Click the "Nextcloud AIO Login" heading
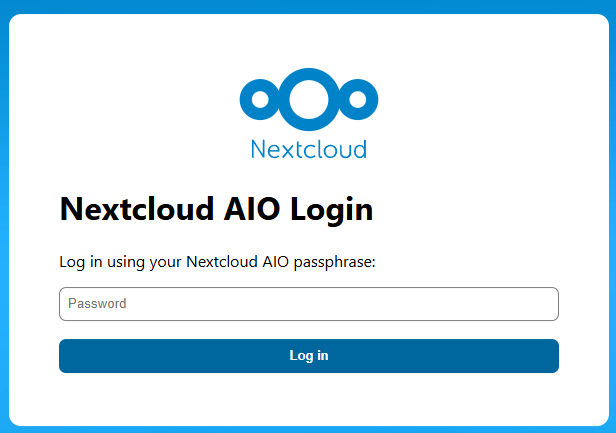Image resolution: width=616 pixels, height=433 pixels. coord(216,210)
